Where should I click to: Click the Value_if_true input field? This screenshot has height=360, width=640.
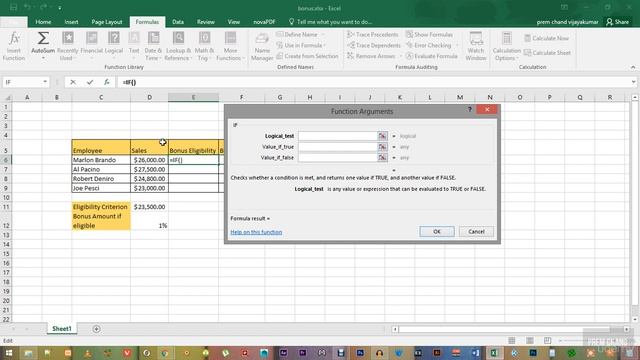pyautogui.click(x=338, y=147)
